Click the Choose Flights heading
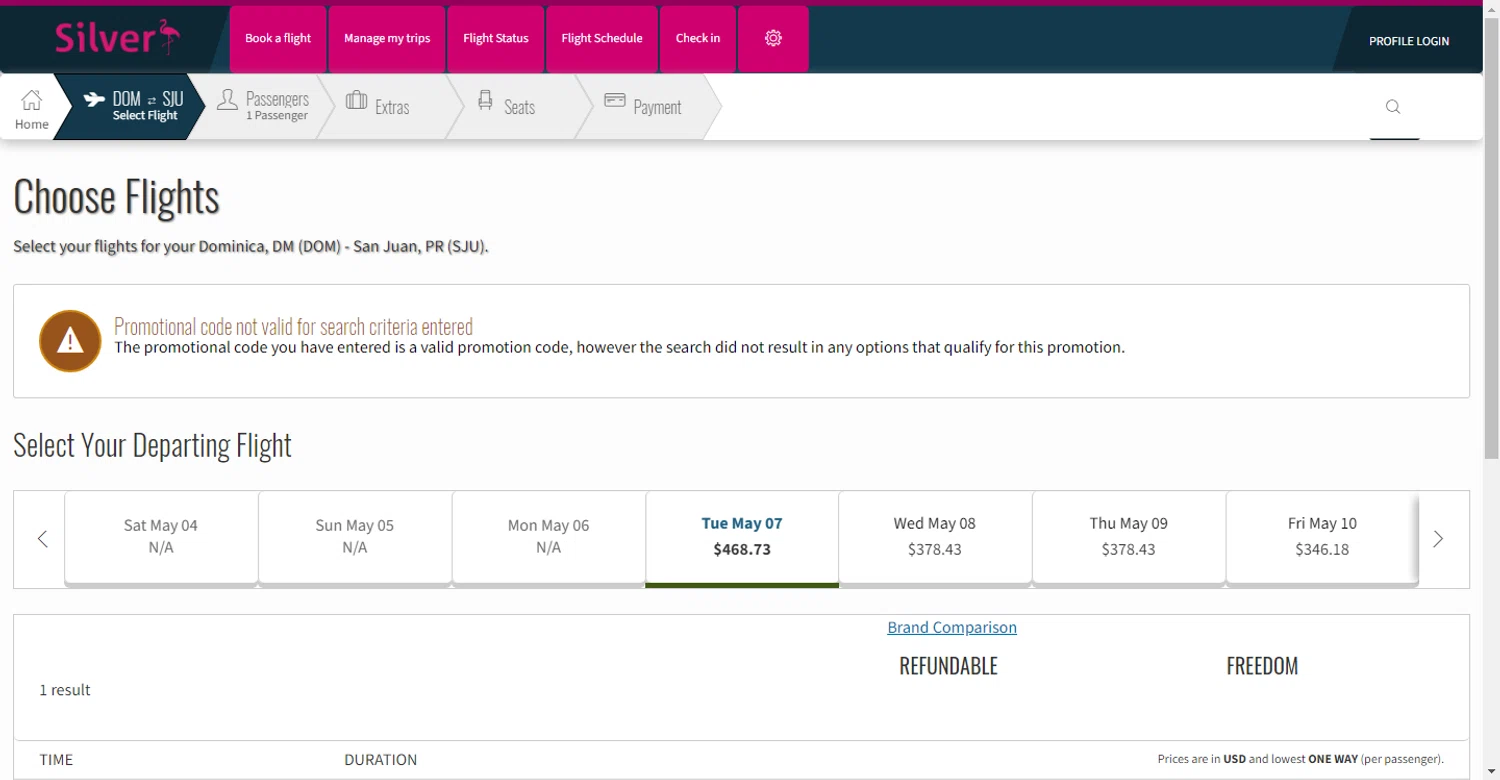This screenshot has height=780, width=1500. click(x=116, y=197)
